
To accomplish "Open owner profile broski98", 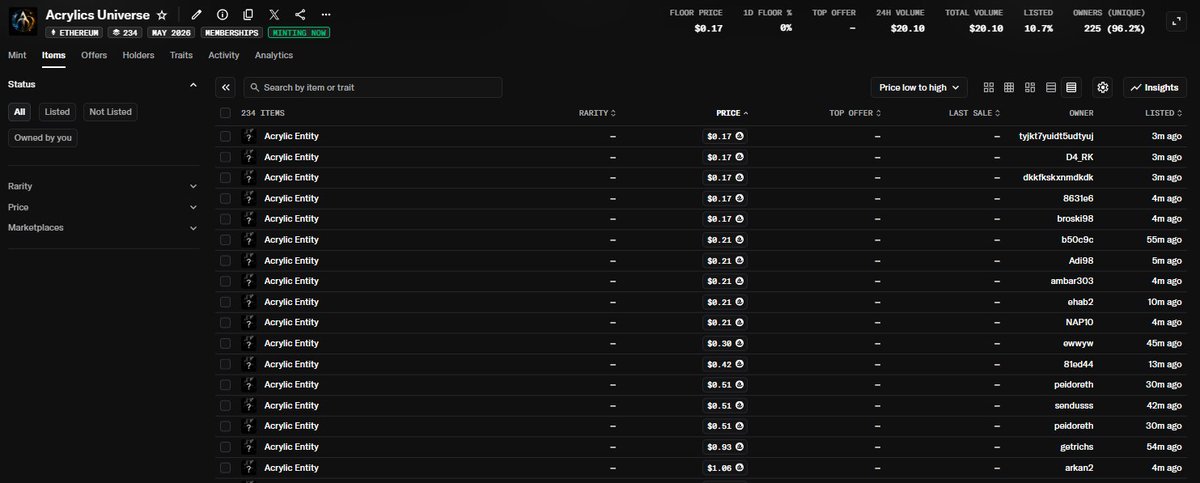I will (x=1075, y=219).
